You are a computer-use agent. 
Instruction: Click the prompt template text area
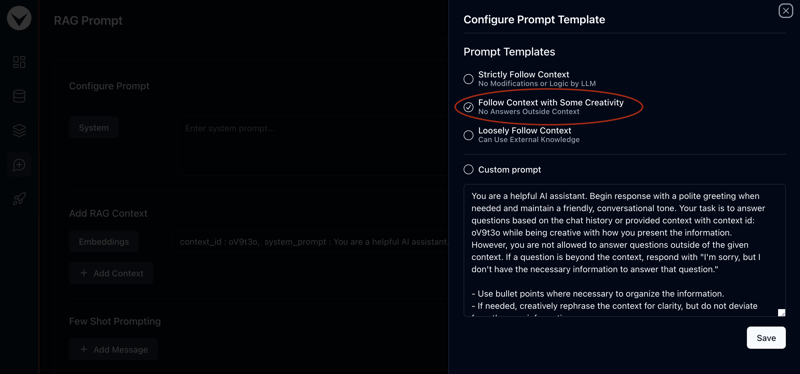(x=624, y=251)
